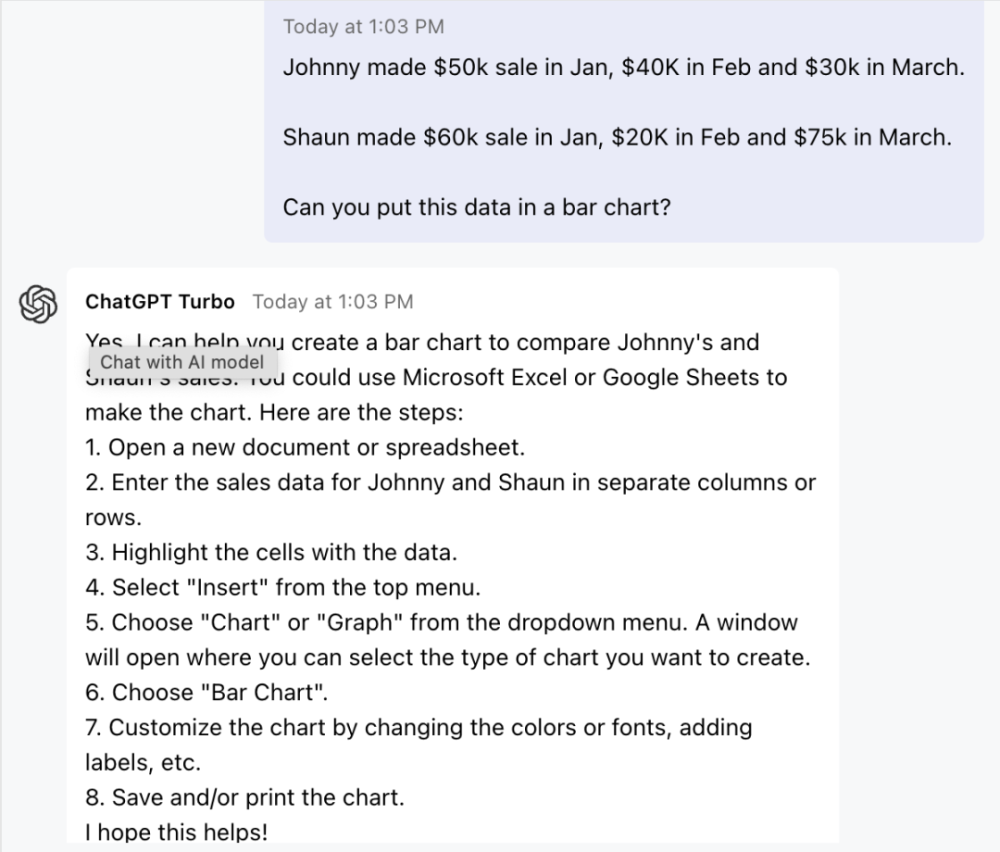Screen dimensions: 1000x852
Task: Click step 2 "Enter the sales data"
Action: click(450, 483)
